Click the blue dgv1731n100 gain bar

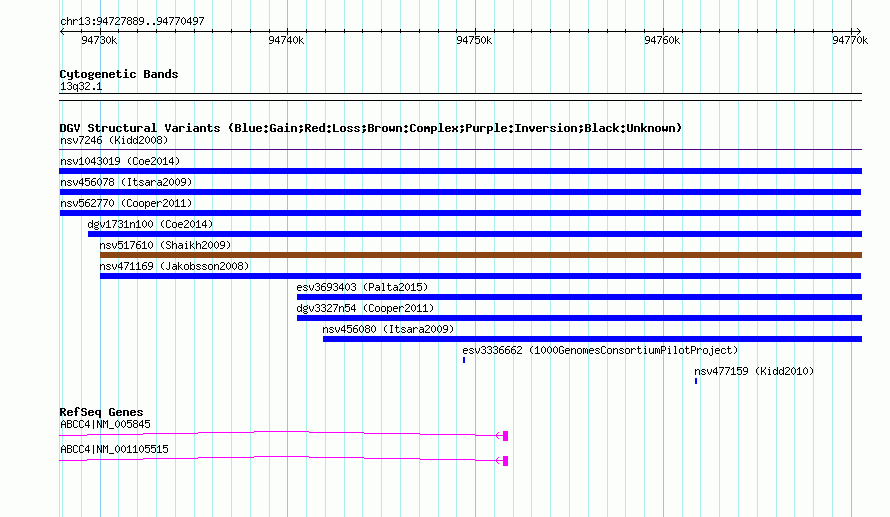475,234
